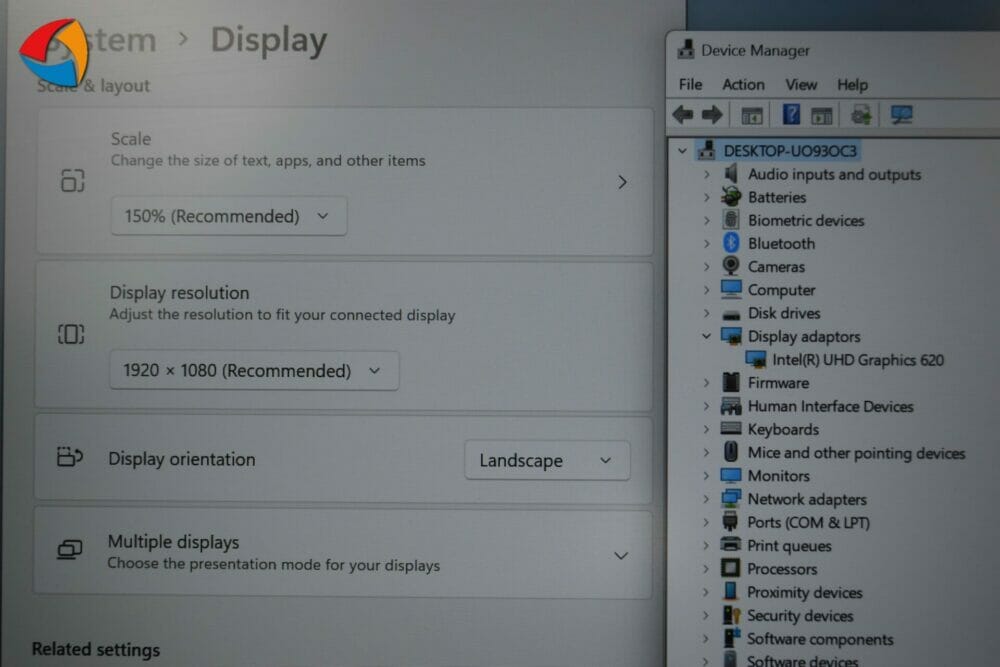
Task: Open the 1920 × 1080 resolution dropdown
Action: (x=254, y=370)
